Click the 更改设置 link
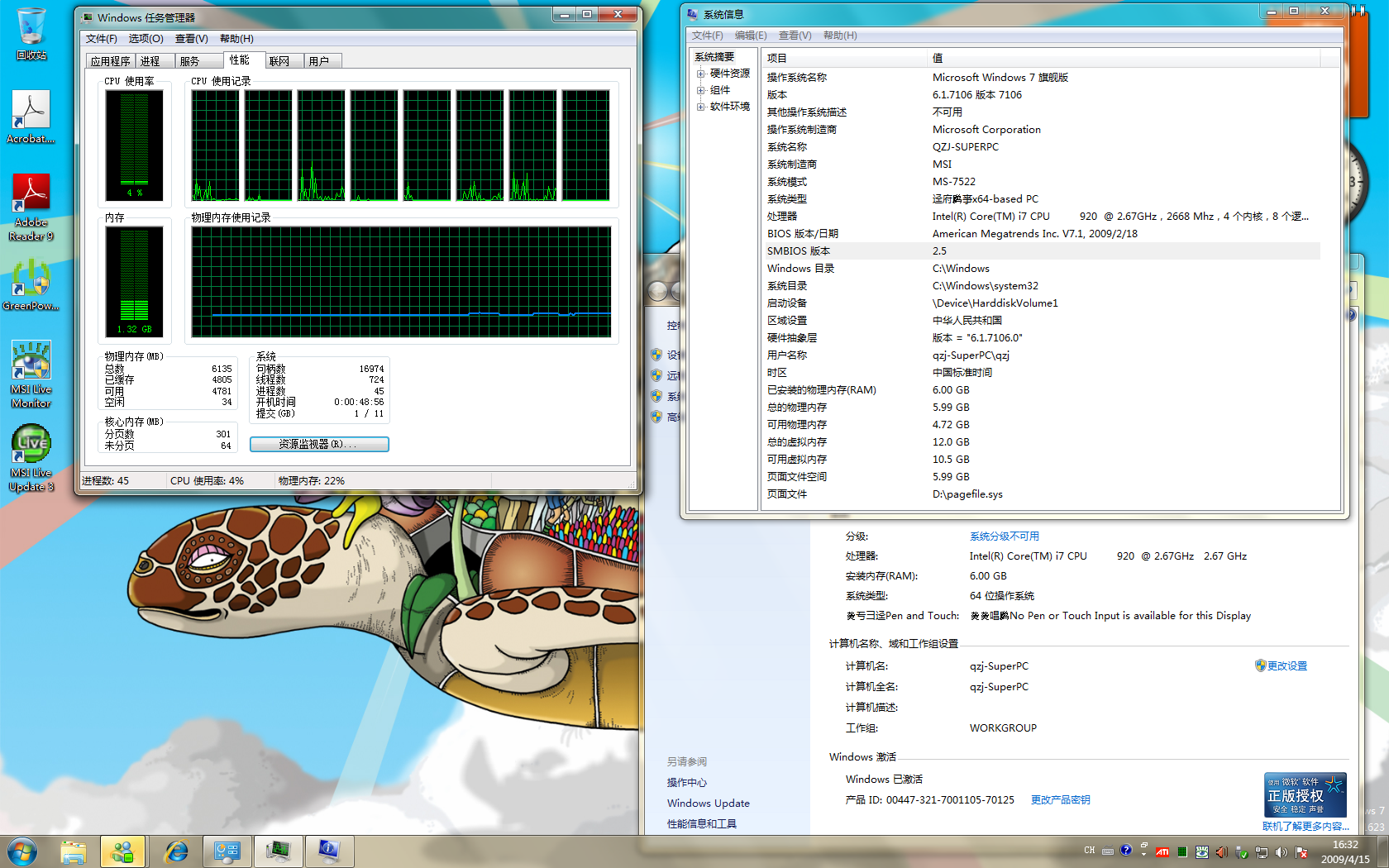The height and width of the screenshot is (868, 1389). [1286, 666]
